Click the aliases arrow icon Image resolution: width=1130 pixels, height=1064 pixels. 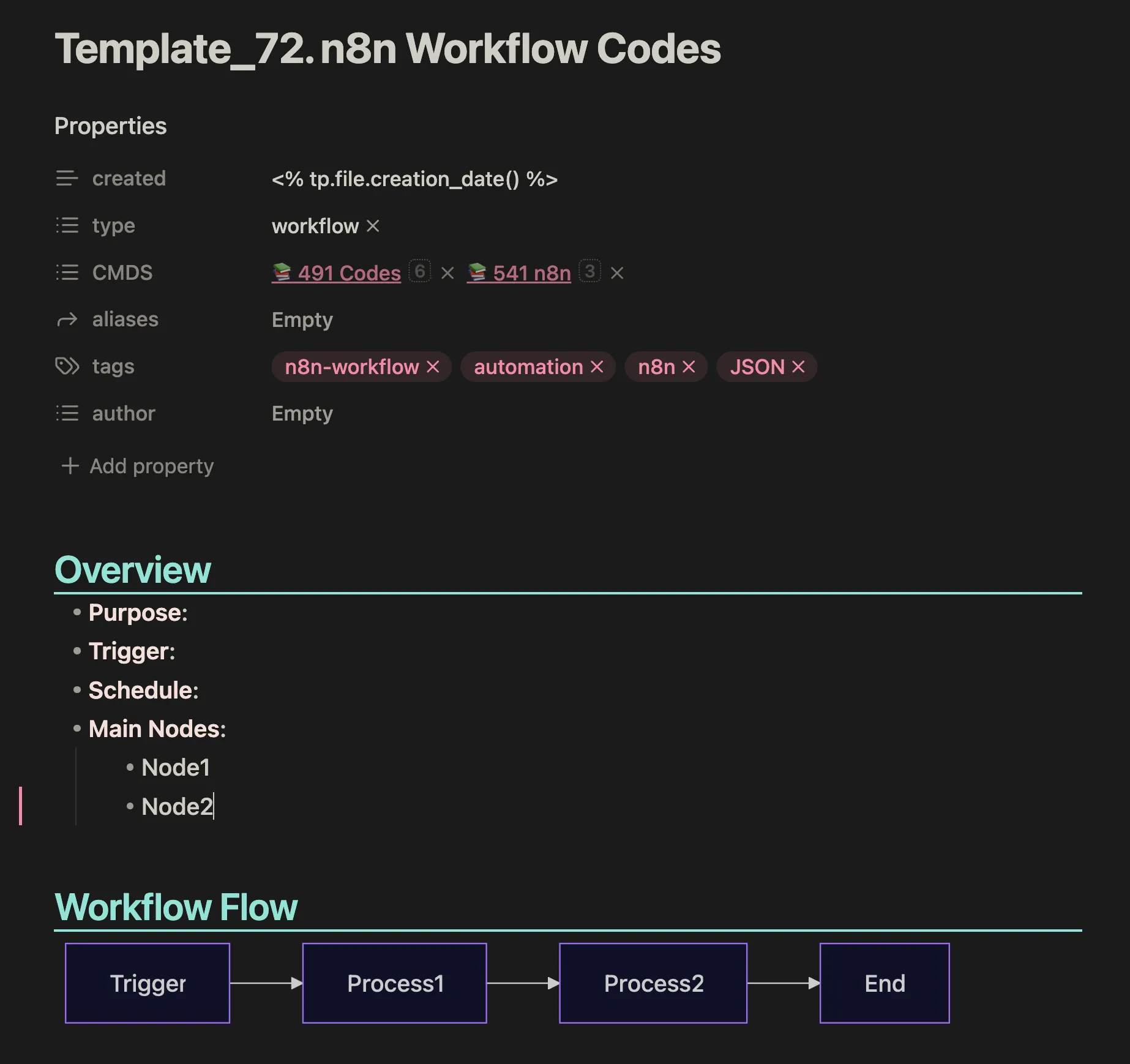(67, 320)
